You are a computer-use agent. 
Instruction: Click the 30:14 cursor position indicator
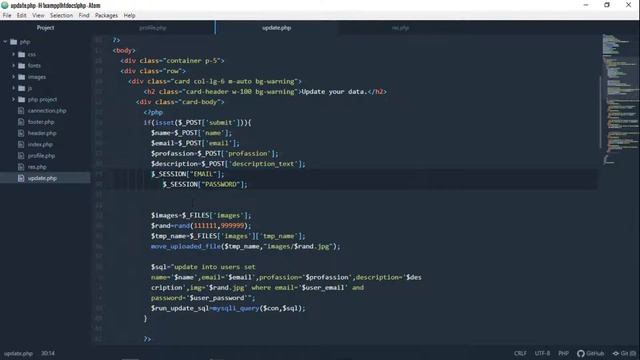click(48, 353)
